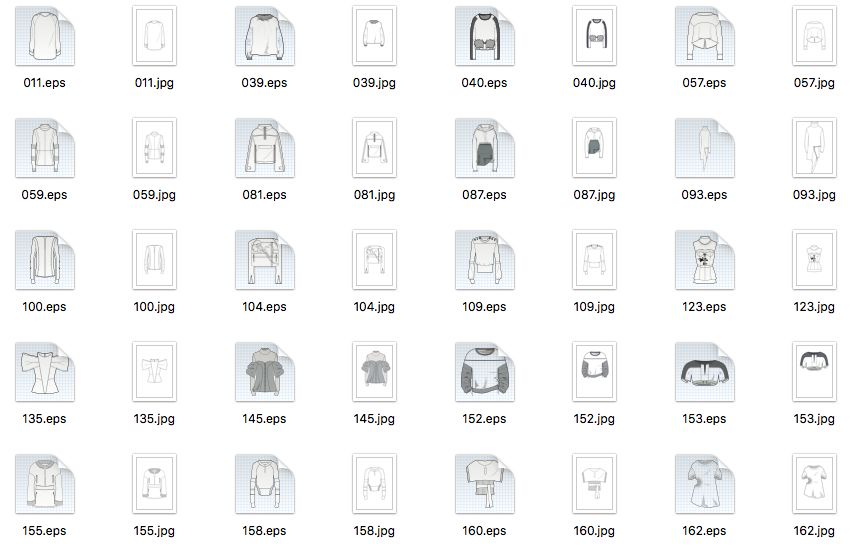The width and height of the screenshot is (858, 556).
Task: Select the 057.eps file icon
Action: [x=705, y=36]
